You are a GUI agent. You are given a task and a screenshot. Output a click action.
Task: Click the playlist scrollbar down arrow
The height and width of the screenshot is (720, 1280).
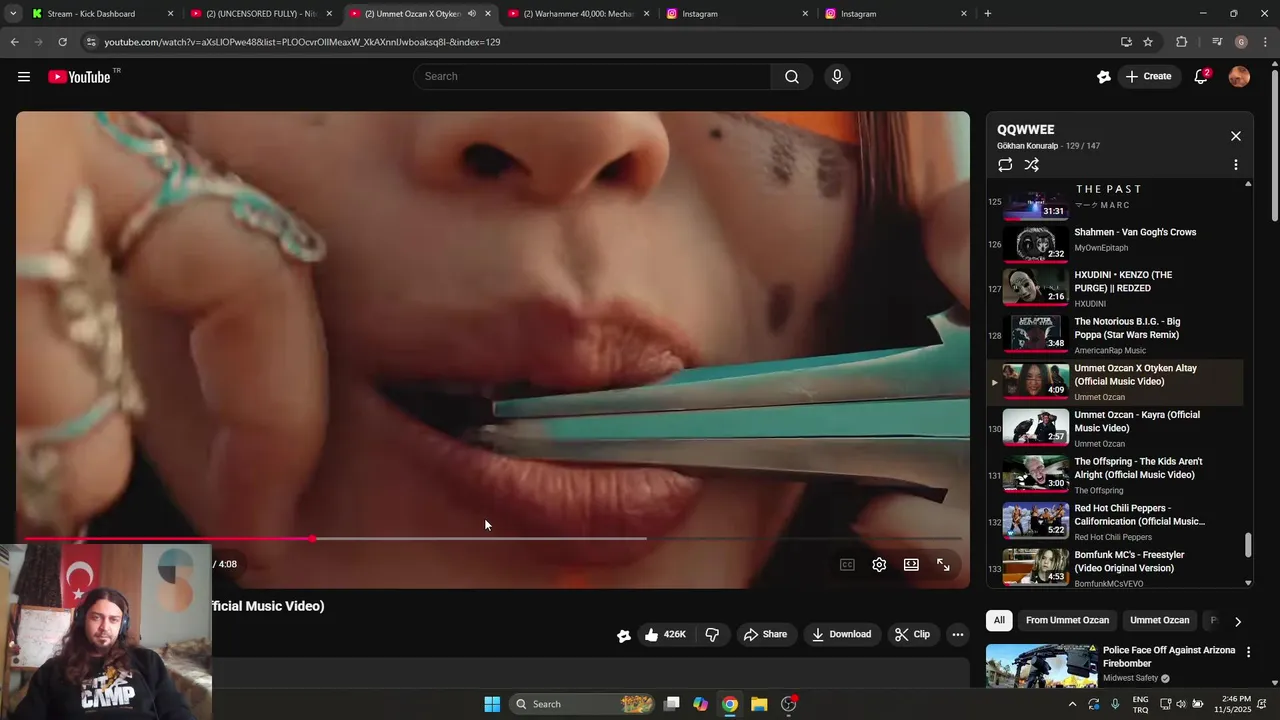click(1248, 583)
